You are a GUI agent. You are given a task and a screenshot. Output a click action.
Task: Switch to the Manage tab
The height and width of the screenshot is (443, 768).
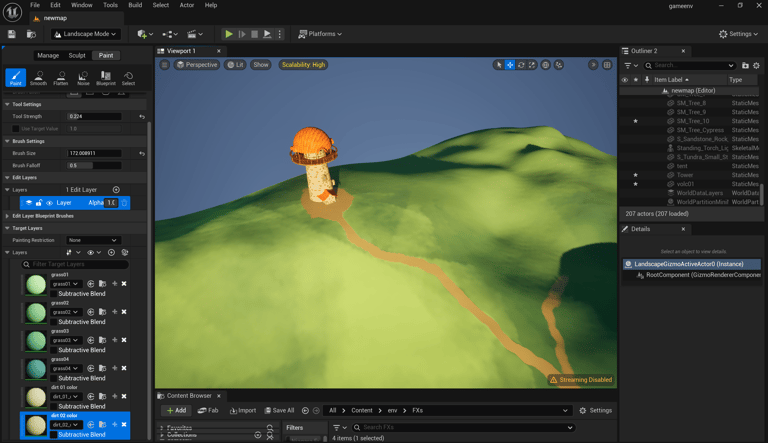pos(48,55)
